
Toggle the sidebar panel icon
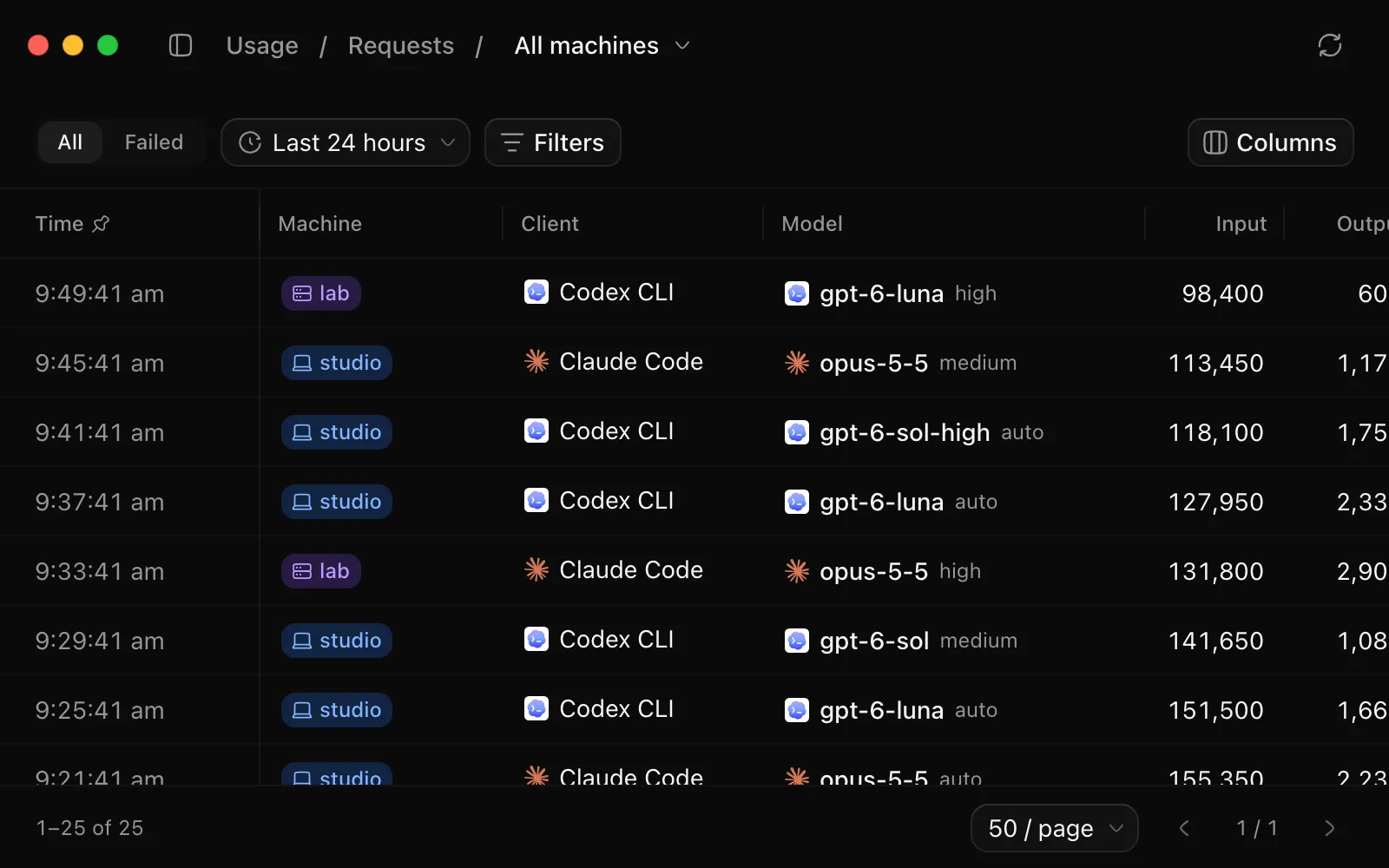pyautogui.click(x=181, y=45)
